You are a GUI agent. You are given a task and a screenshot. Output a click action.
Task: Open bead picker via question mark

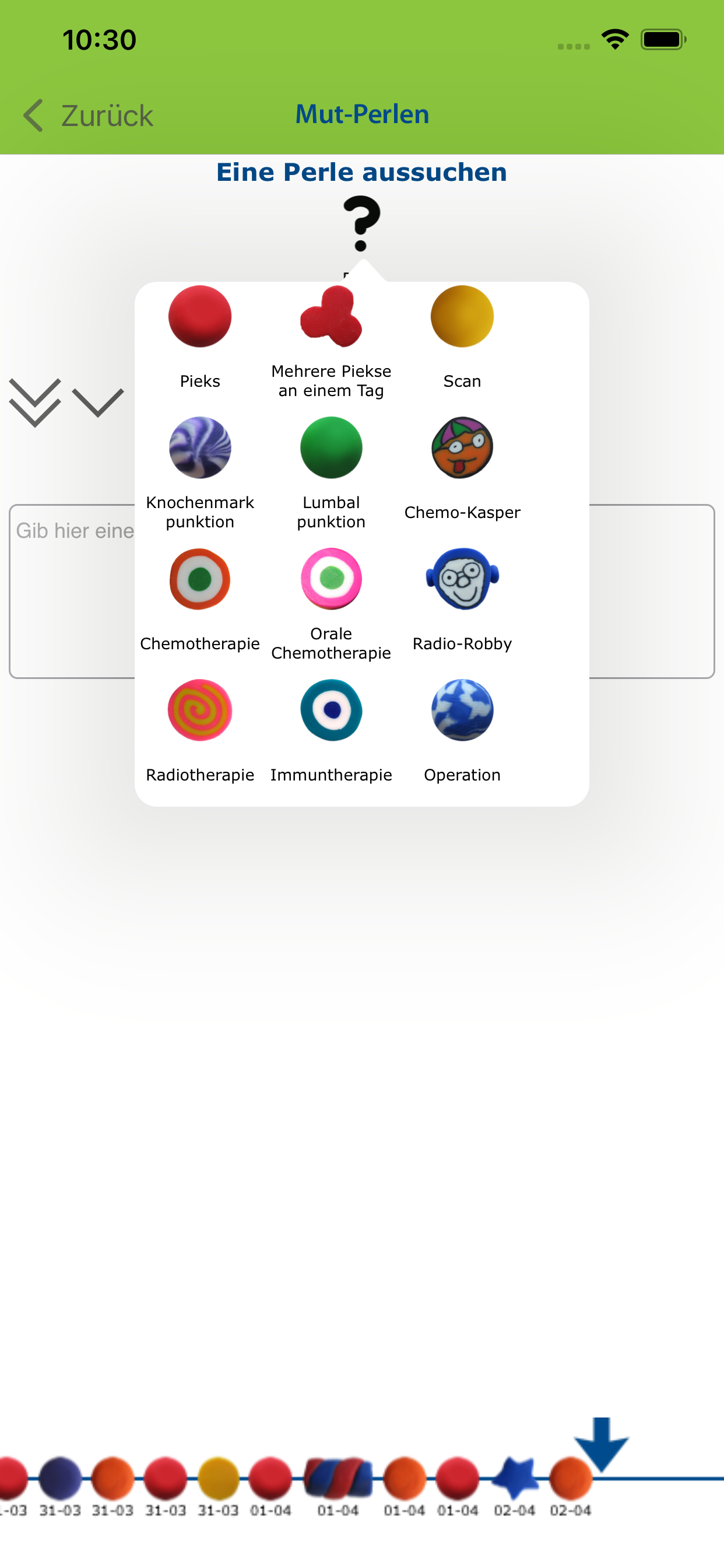tap(361, 223)
